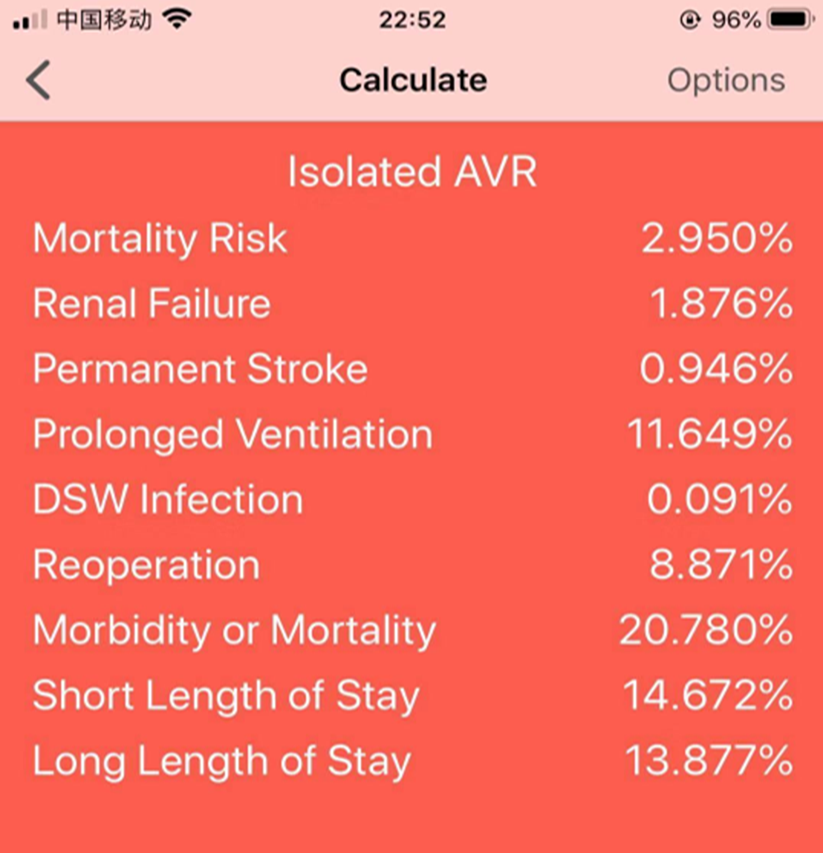Select Morbidity or Mortality row
Viewport: 823px width, 853px height.
point(412,630)
